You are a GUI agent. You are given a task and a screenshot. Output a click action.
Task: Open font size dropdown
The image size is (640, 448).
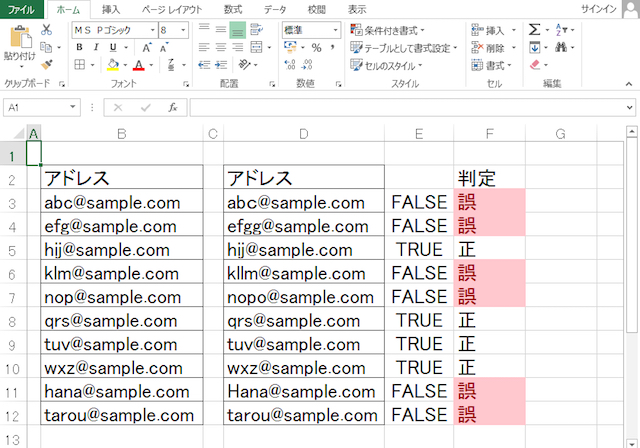(183, 30)
